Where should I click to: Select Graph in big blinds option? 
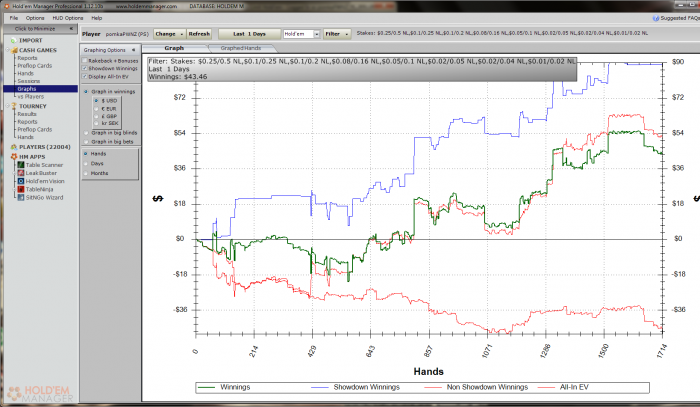[x=86, y=133]
